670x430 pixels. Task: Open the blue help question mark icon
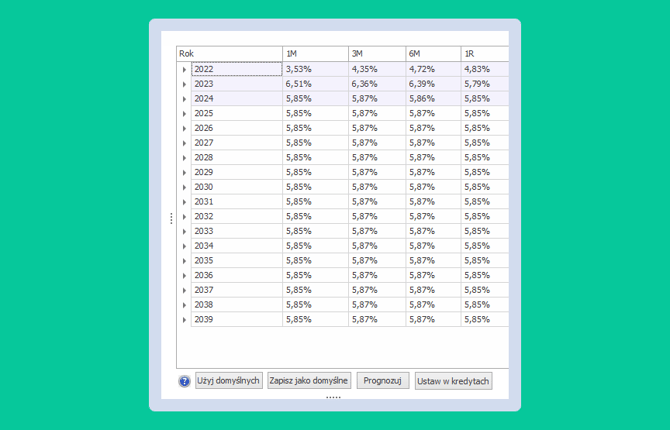(x=184, y=381)
